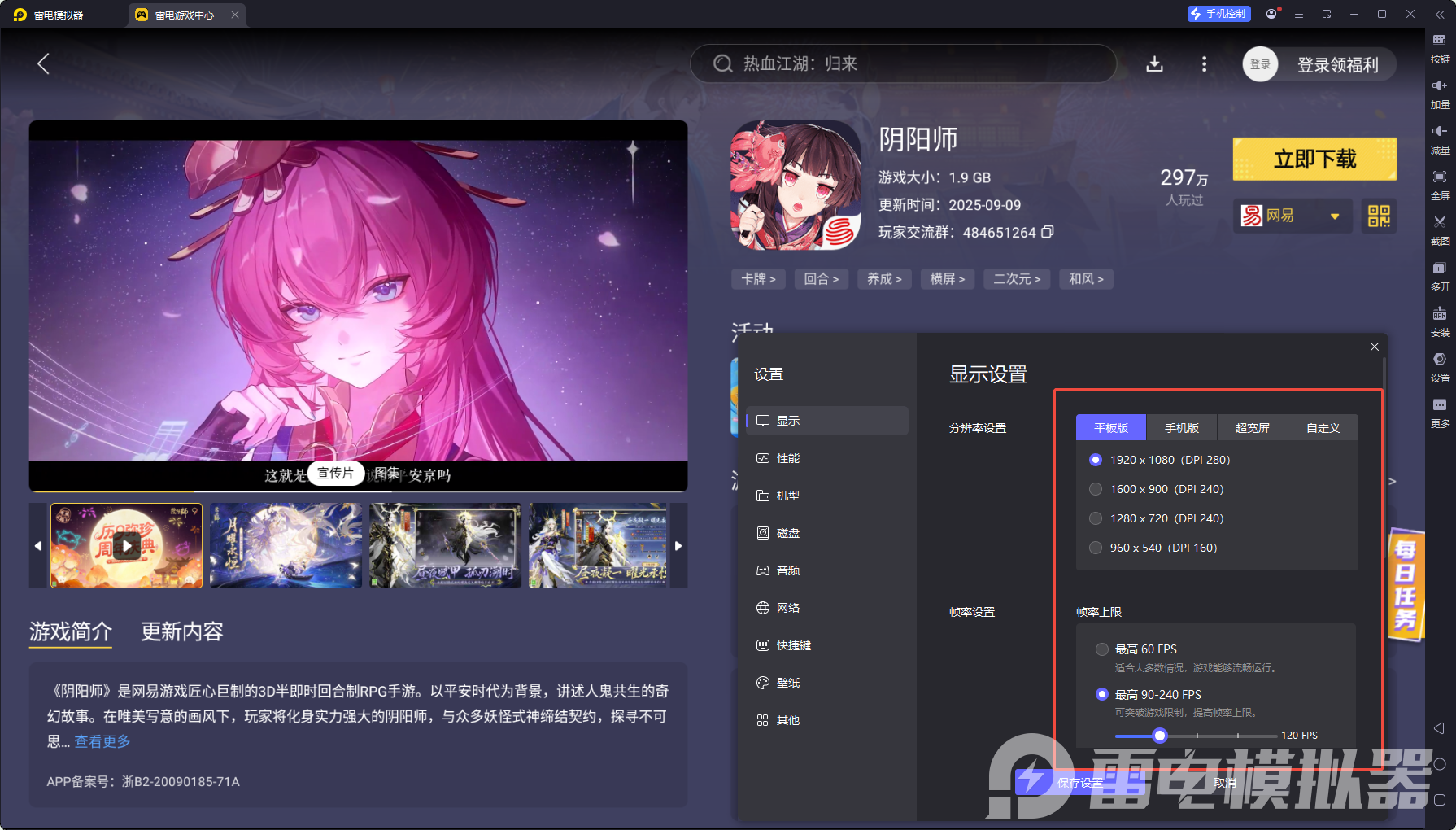
Task: Switch to 自定义 resolution tab
Action: click(x=1323, y=428)
